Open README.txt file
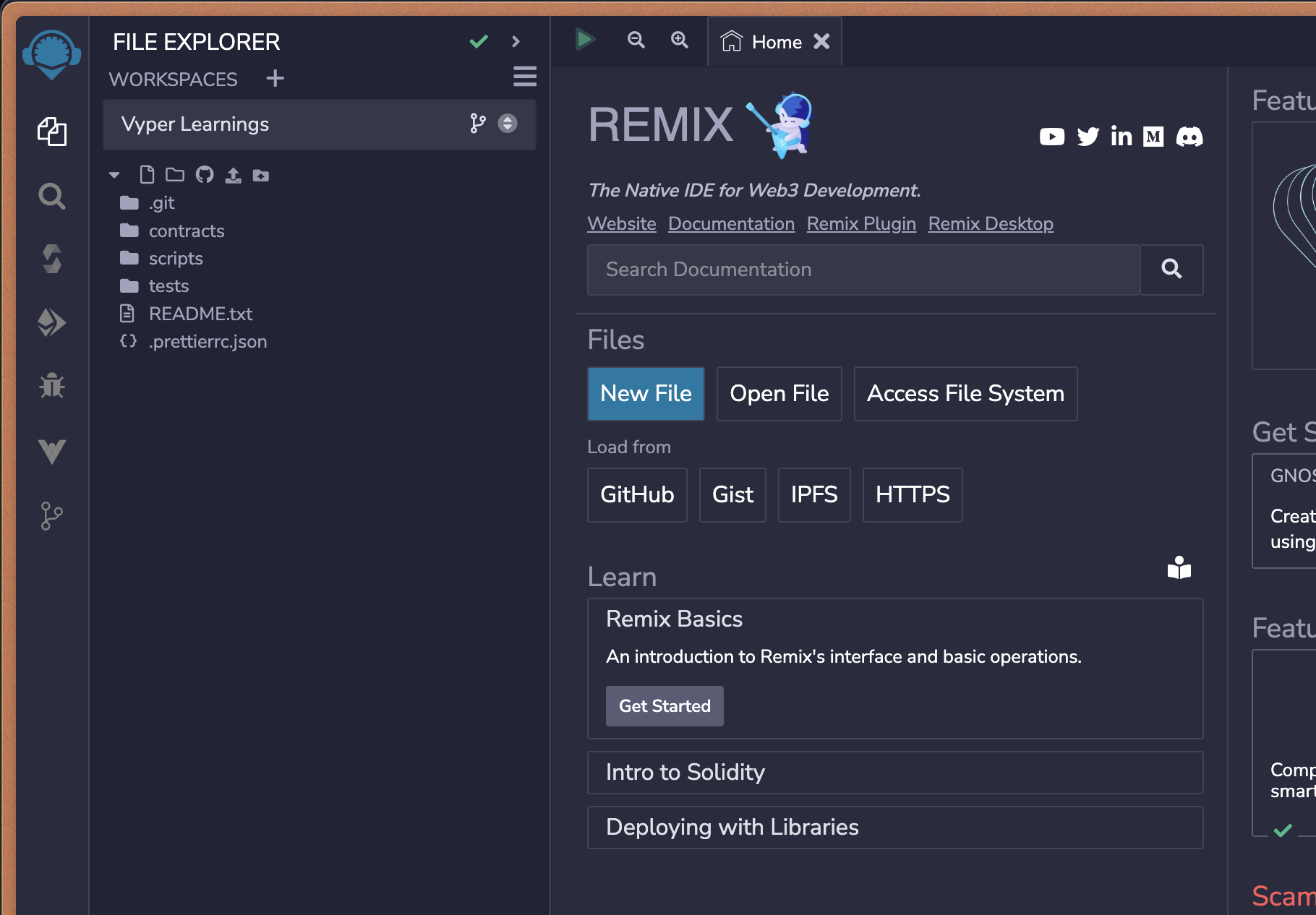 pyautogui.click(x=200, y=314)
